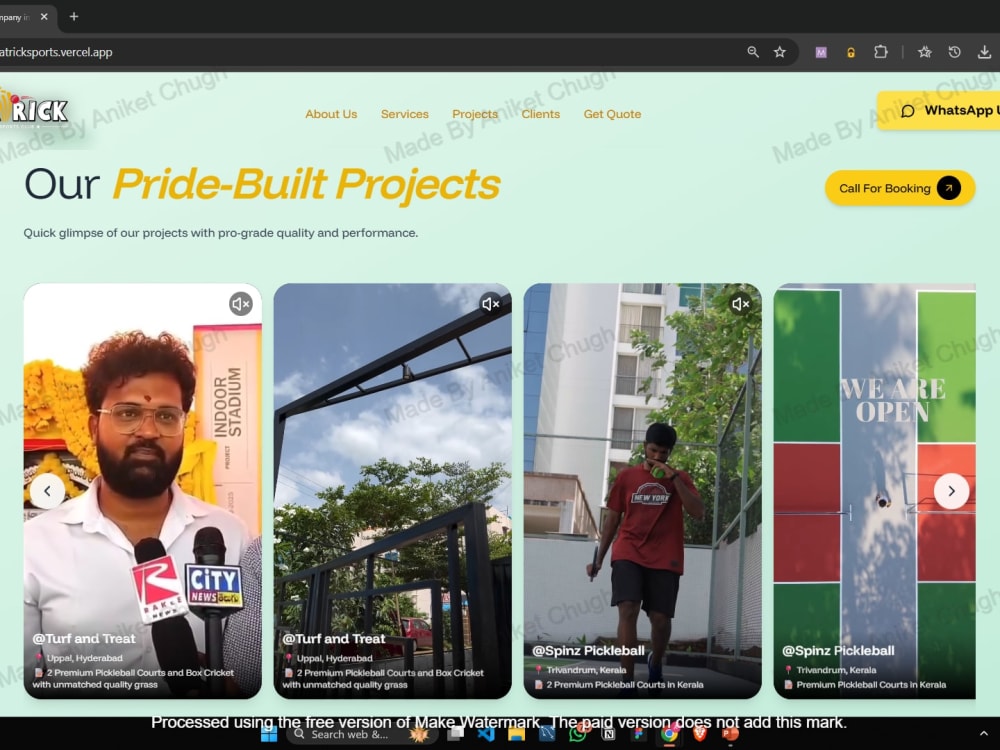Close the current browser tab
Image resolution: width=1000 pixels, height=750 pixels.
44,17
